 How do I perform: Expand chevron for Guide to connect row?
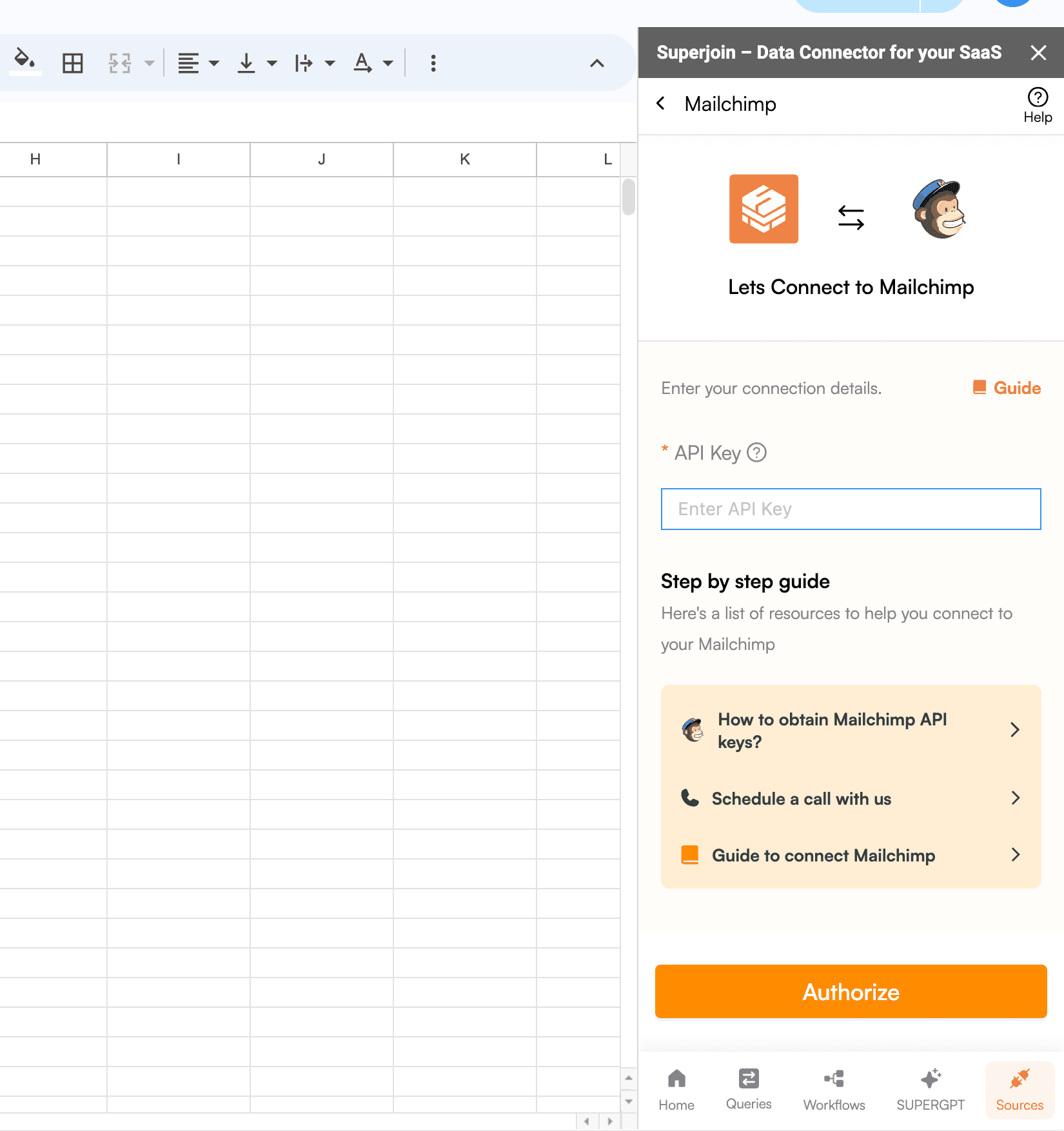coord(1015,854)
